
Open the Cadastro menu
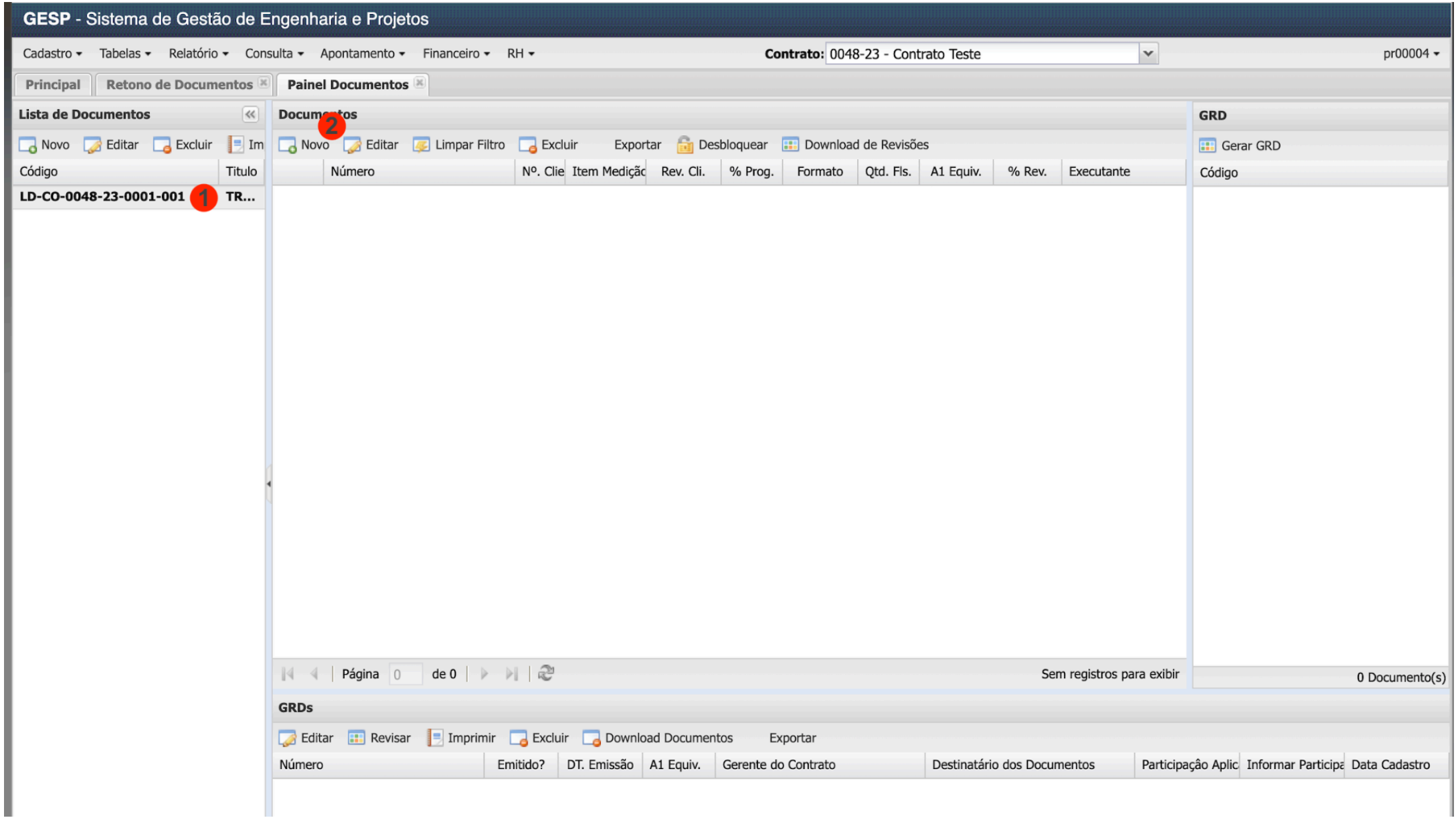[52, 54]
